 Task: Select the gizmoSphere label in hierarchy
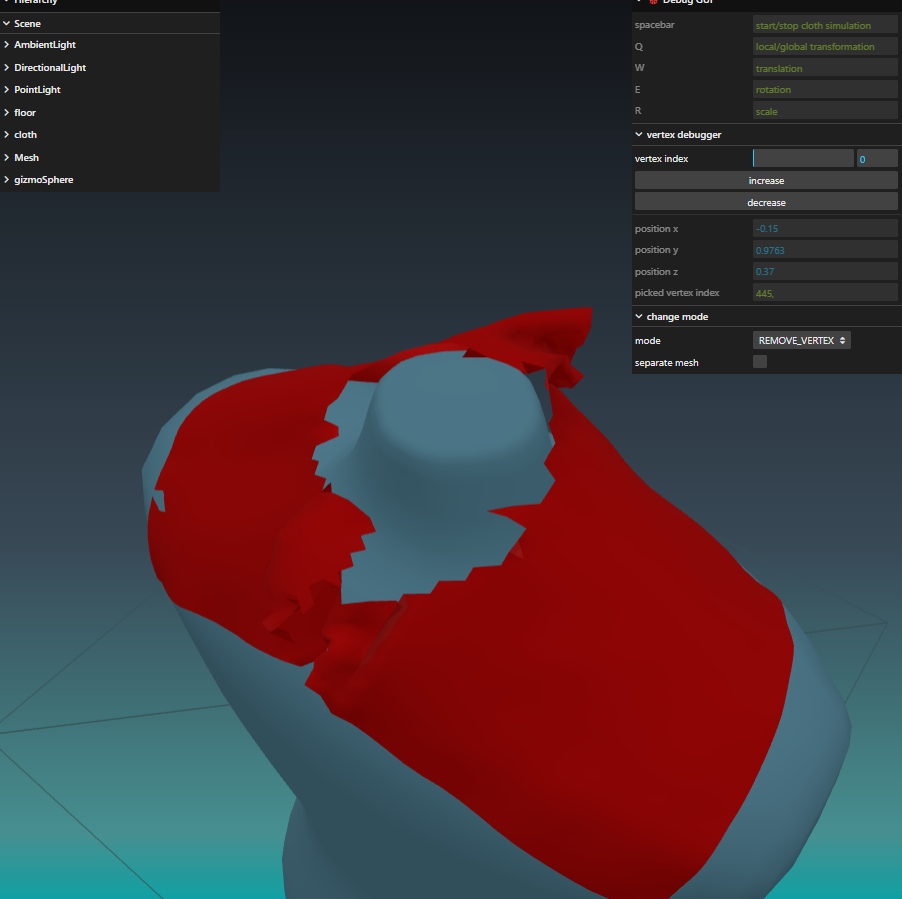(x=44, y=180)
